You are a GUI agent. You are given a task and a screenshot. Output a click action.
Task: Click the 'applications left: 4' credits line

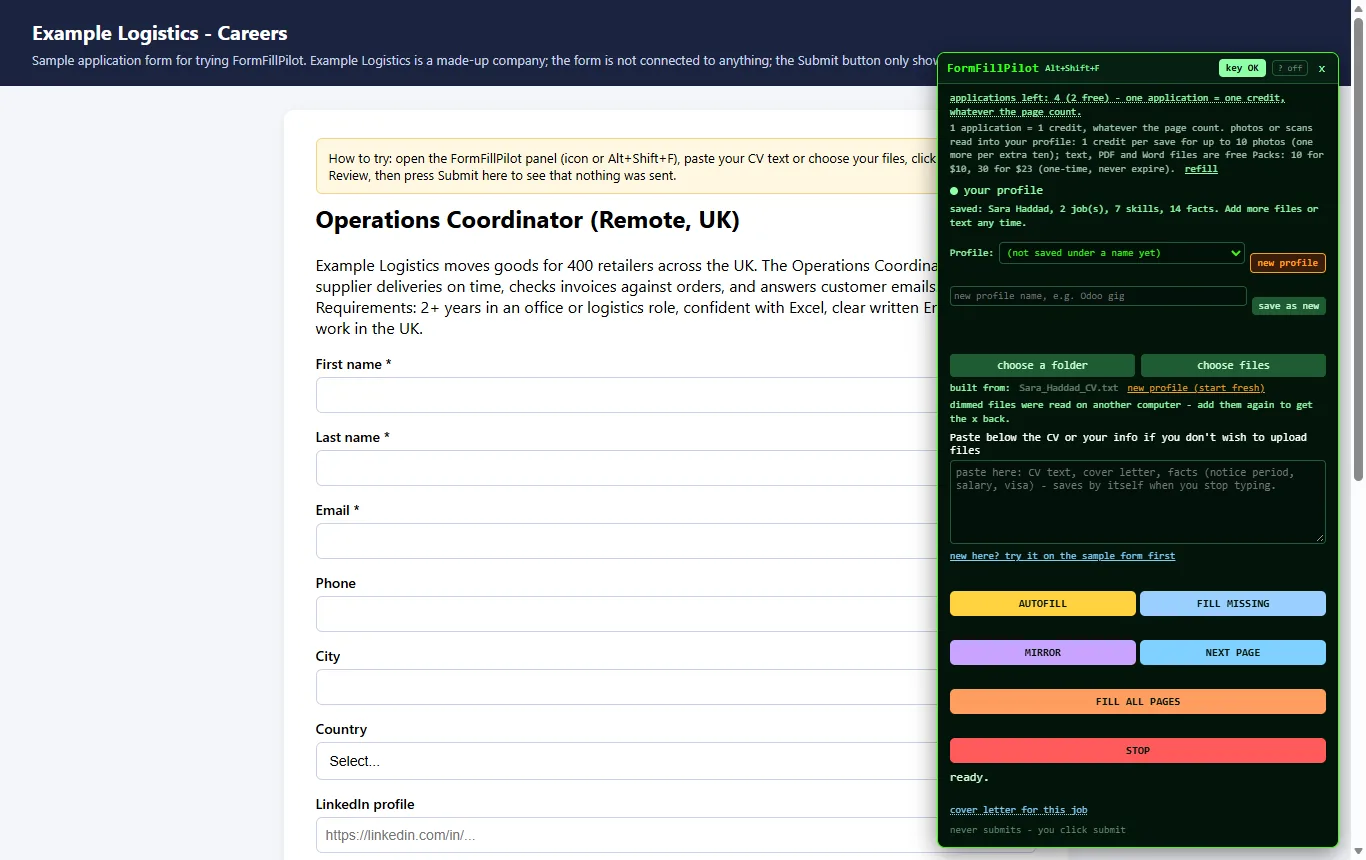click(1117, 105)
